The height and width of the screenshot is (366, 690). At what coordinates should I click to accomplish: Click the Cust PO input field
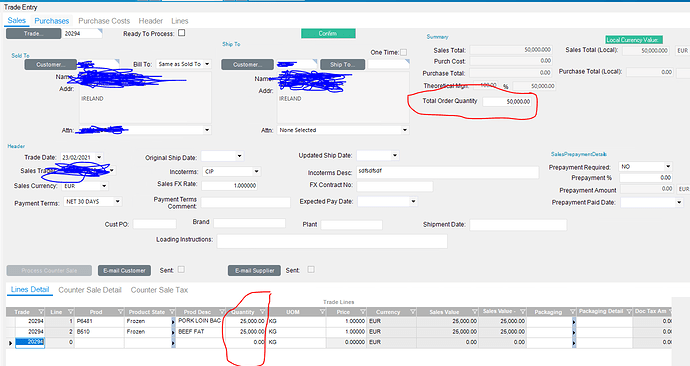[154, 224]
